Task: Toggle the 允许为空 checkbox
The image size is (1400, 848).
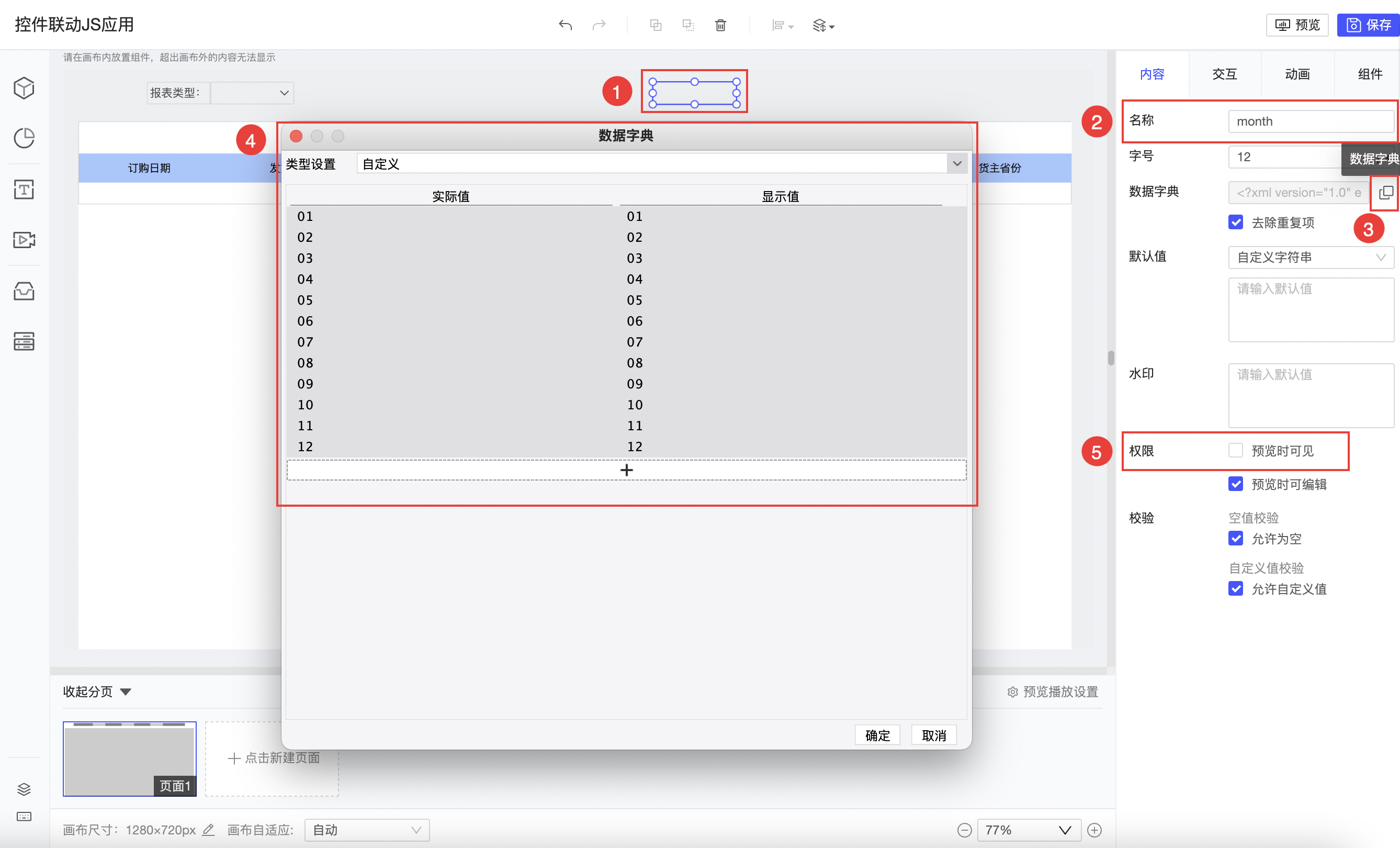Action: pyautogui.click(x=1235, y=538)
